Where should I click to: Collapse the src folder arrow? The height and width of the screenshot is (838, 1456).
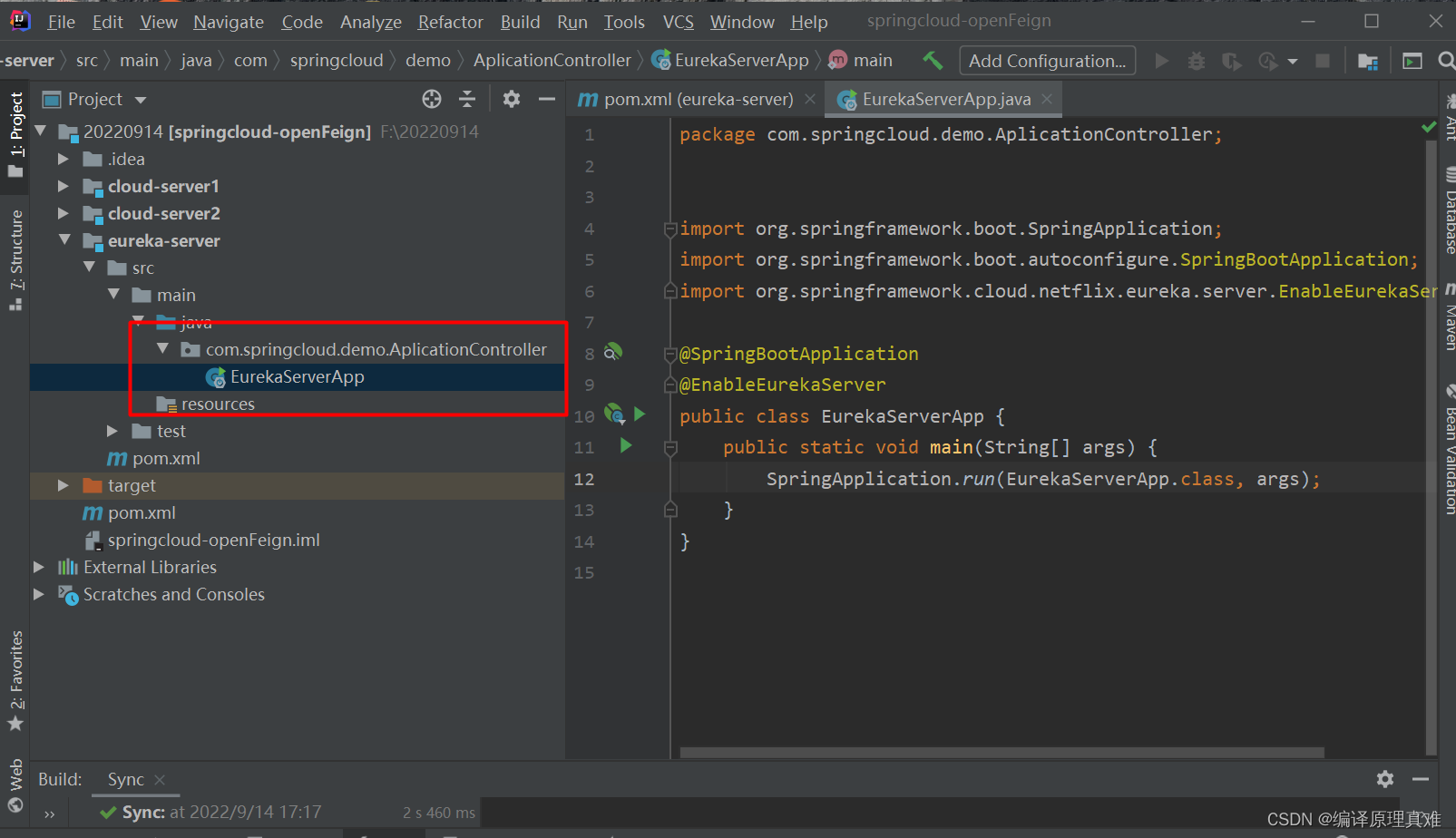point(89,268)
